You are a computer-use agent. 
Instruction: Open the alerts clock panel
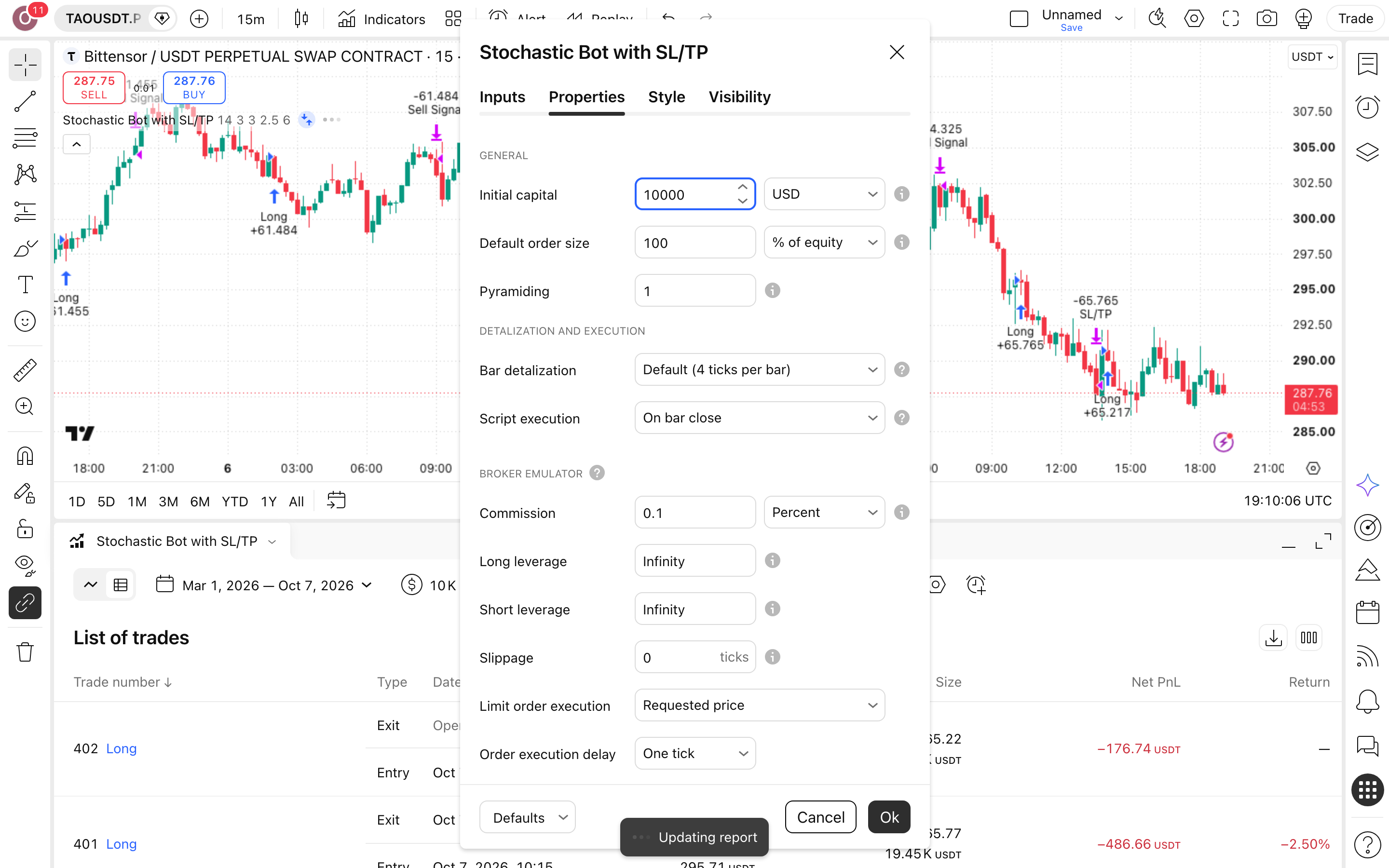tap(1367, 108)
